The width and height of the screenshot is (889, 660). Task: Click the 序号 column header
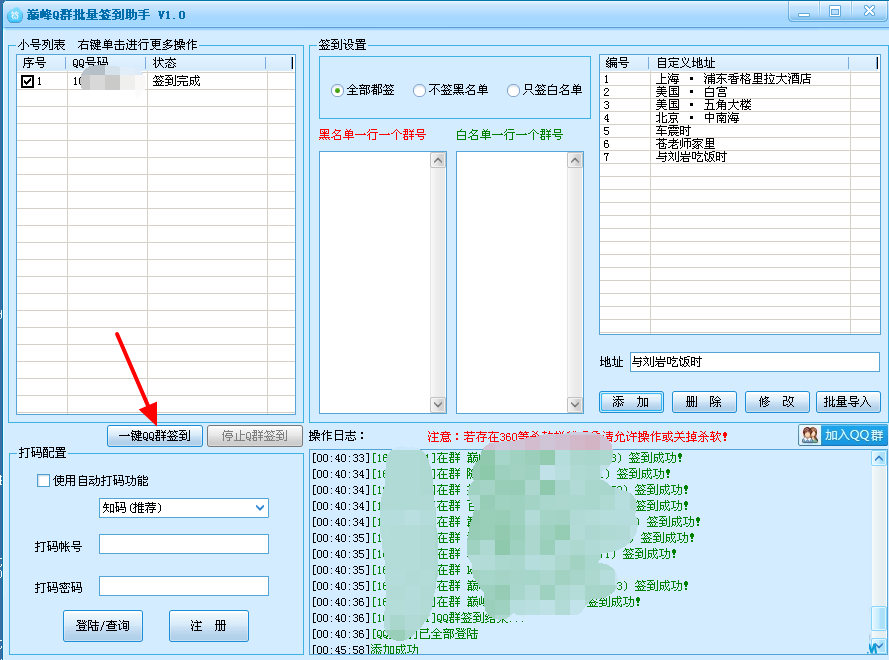(x=41, y=63)
